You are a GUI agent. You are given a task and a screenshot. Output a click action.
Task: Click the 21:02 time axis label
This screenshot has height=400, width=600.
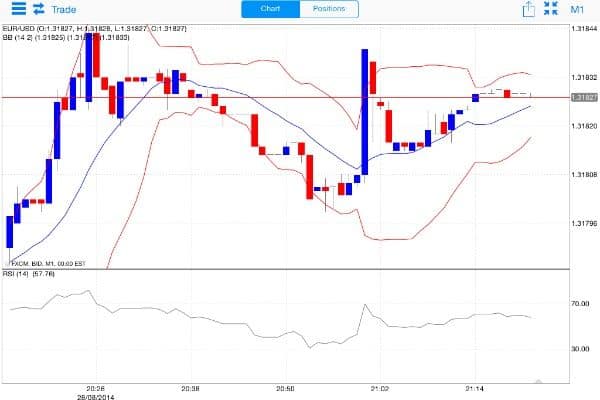pyautogui.click(x=380, y=389)
